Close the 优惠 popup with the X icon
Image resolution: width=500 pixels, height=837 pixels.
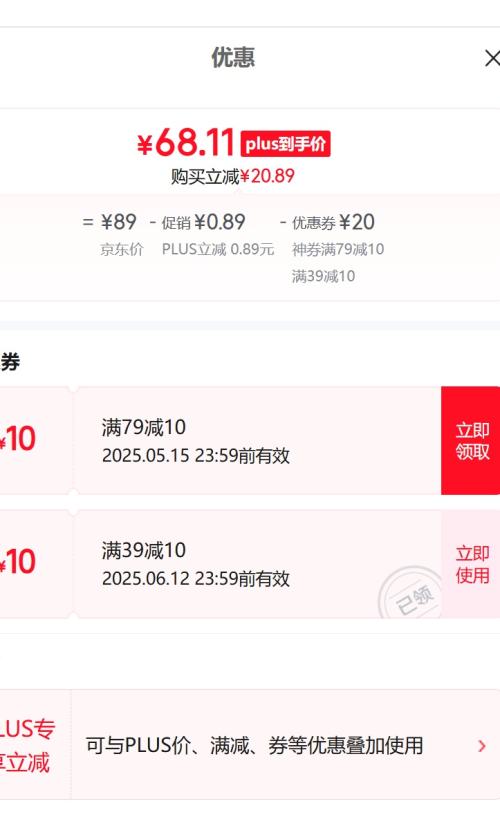492,58
